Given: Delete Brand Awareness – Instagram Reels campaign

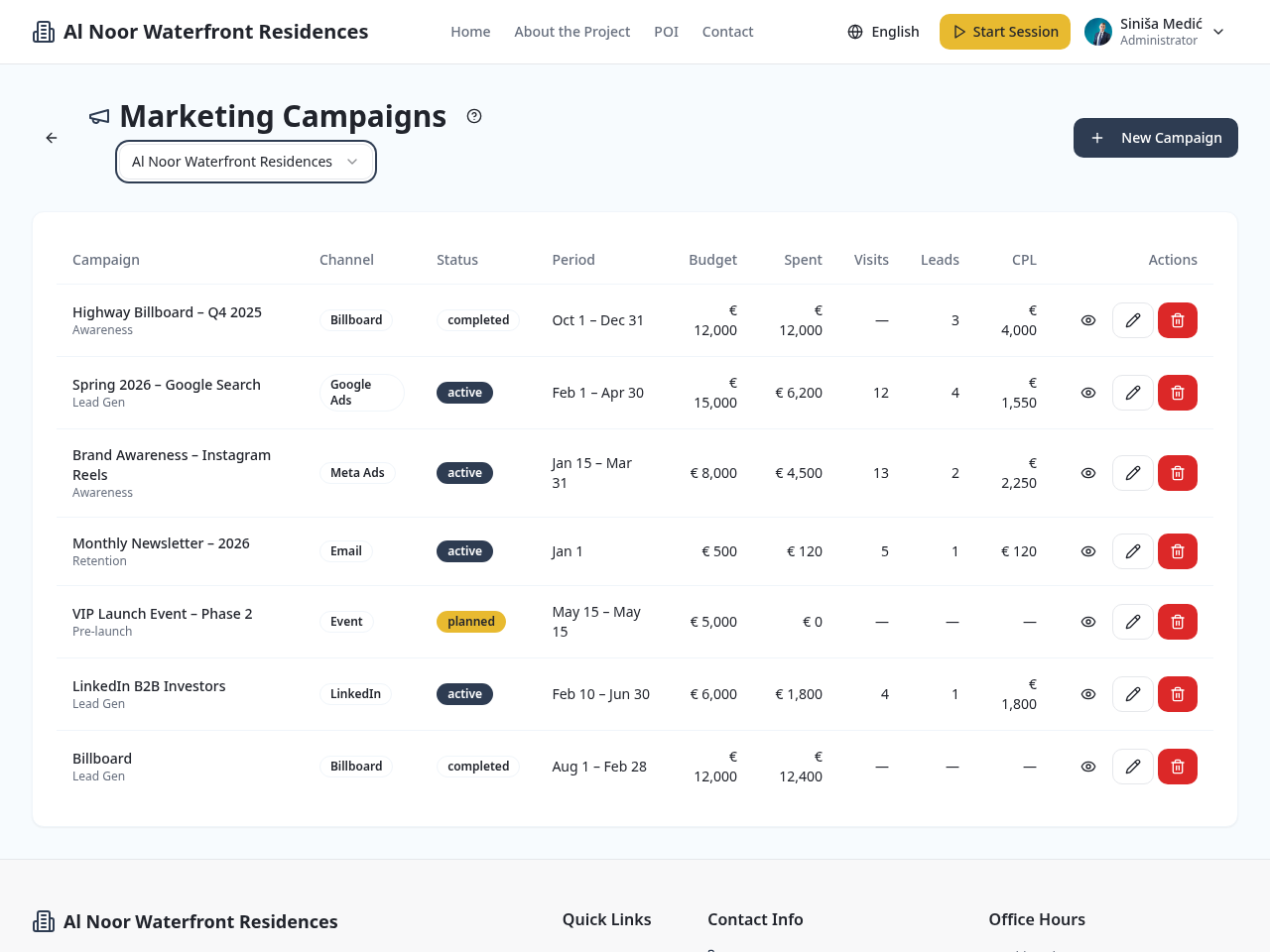Looking at the screenshot, I should pos(1178,473).
